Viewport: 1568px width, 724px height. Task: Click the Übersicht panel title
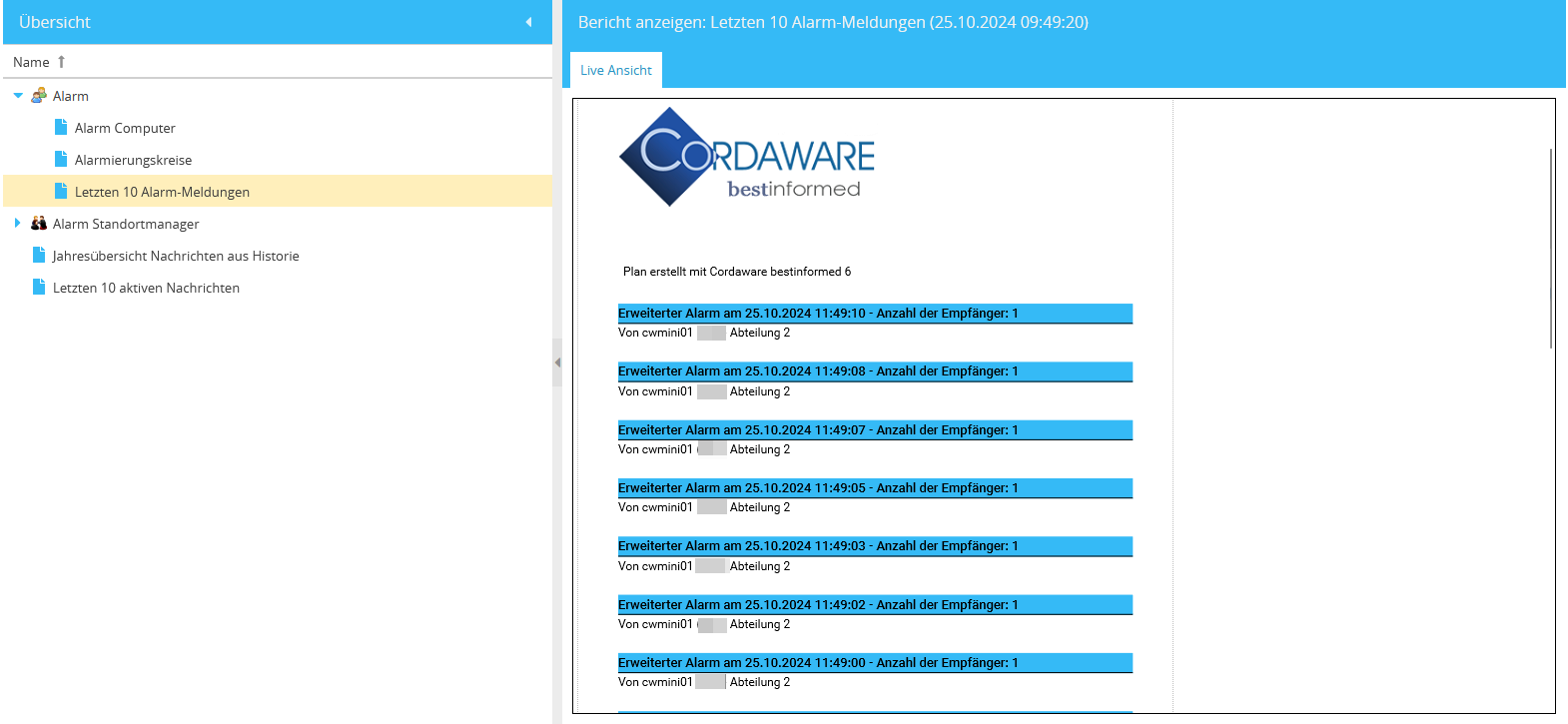coord(55,22)
